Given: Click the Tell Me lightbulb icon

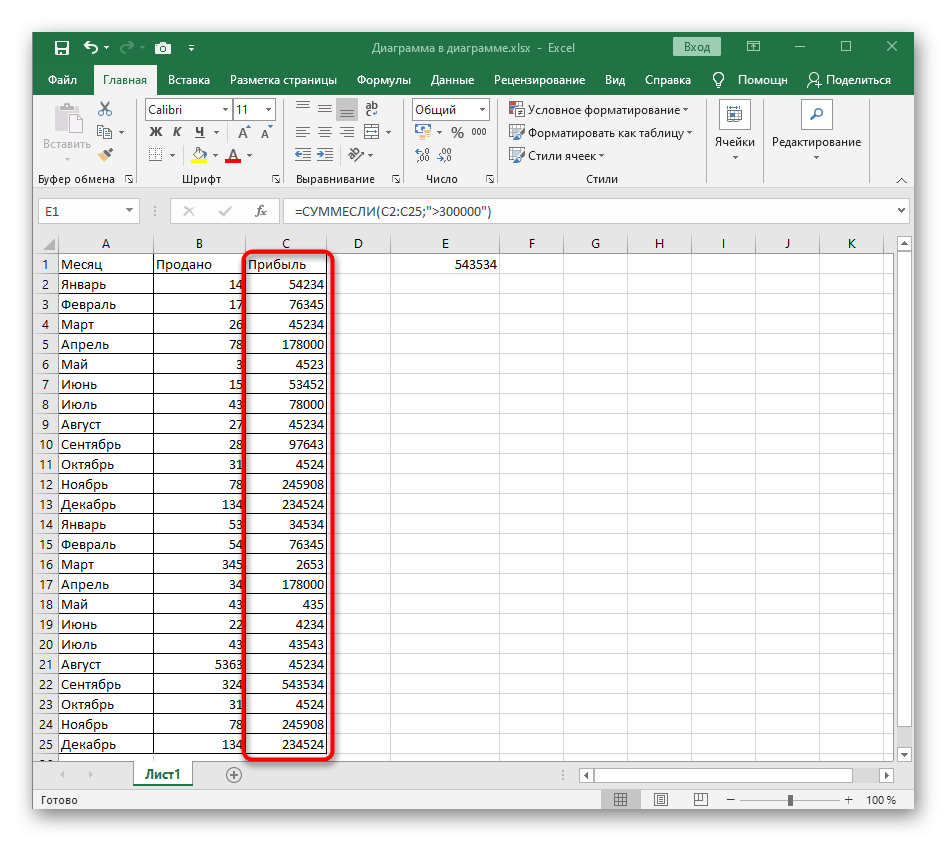Looking at the screenshot, I should click(x=718, y=80).
